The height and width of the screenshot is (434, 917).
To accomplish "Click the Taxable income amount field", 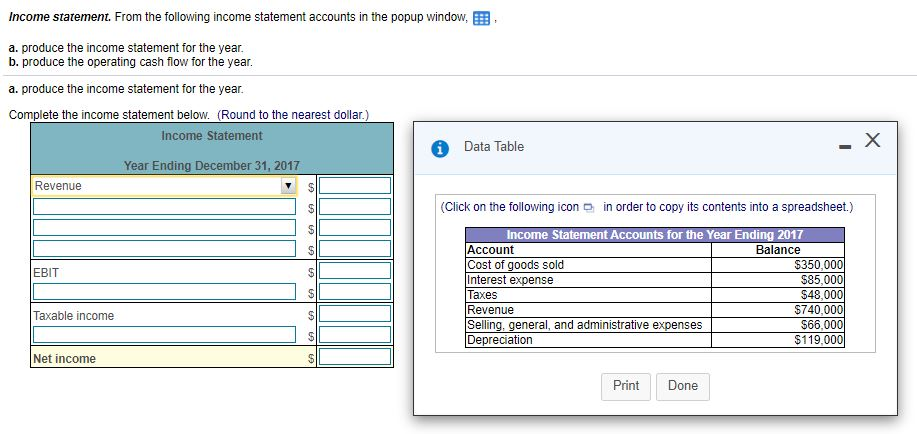I will point(355,314).
